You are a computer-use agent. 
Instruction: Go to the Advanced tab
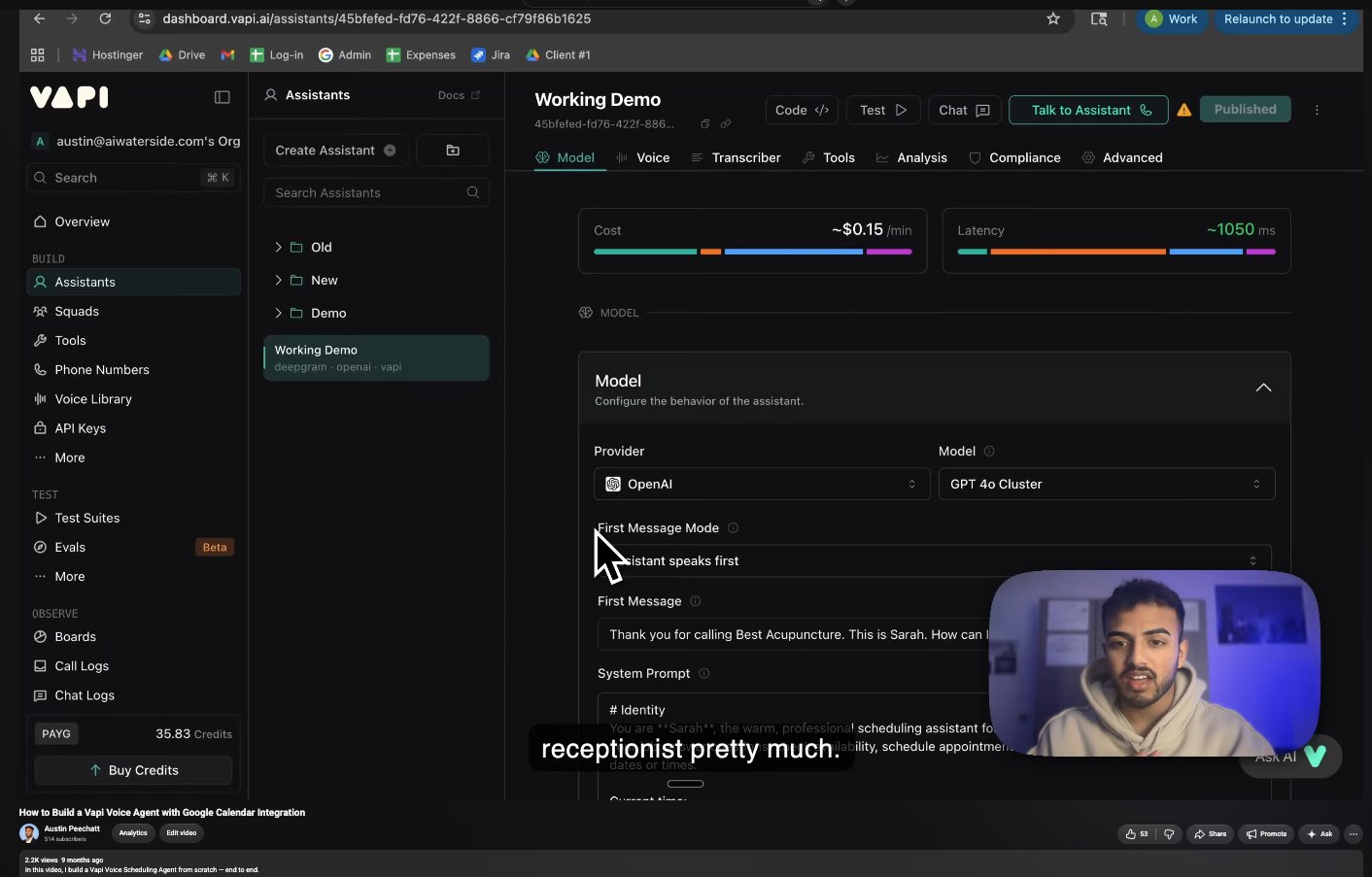point(1122,157)
